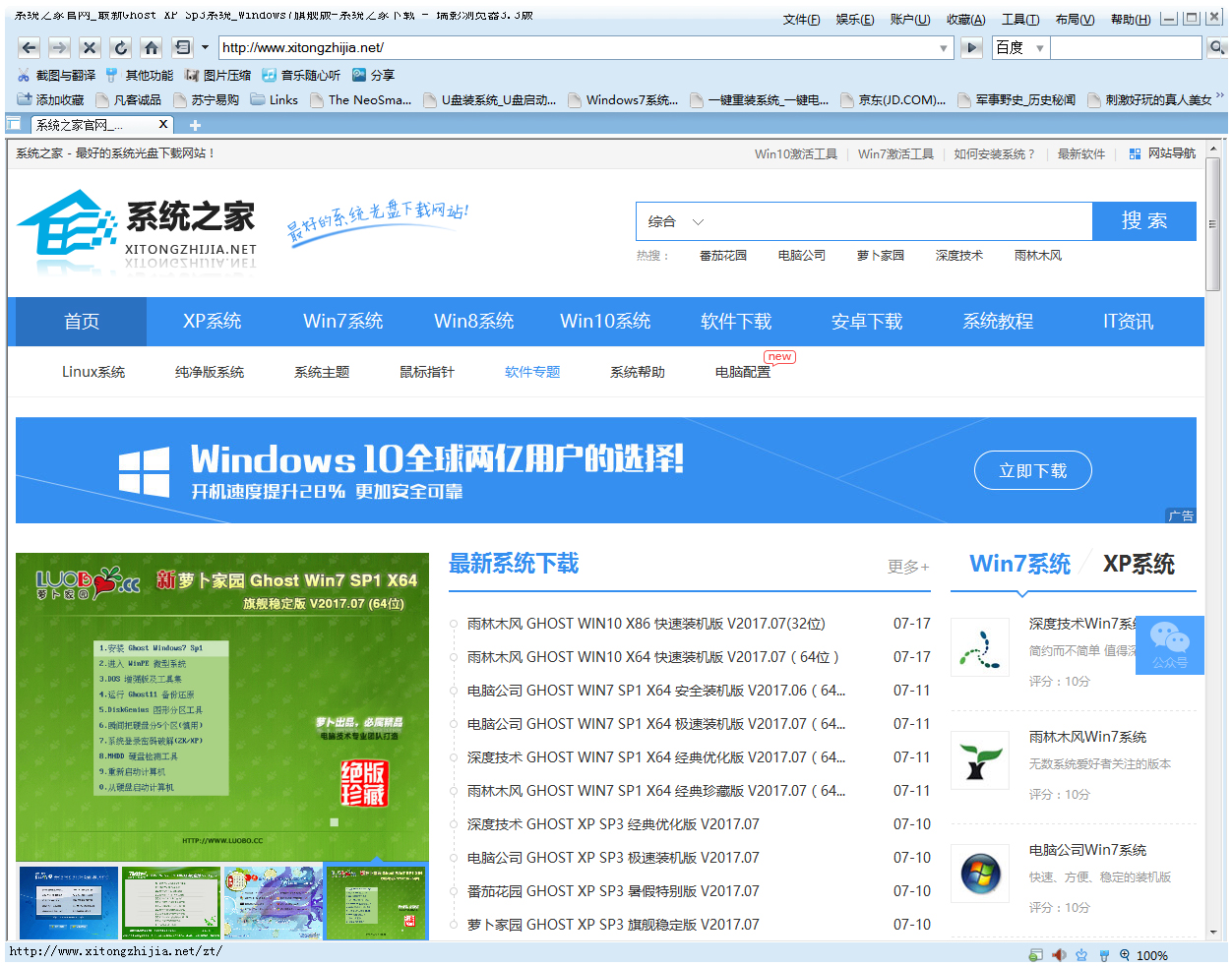
Task: Open Win10系统 in the navigation bar
Action: (x=605, y=322)
